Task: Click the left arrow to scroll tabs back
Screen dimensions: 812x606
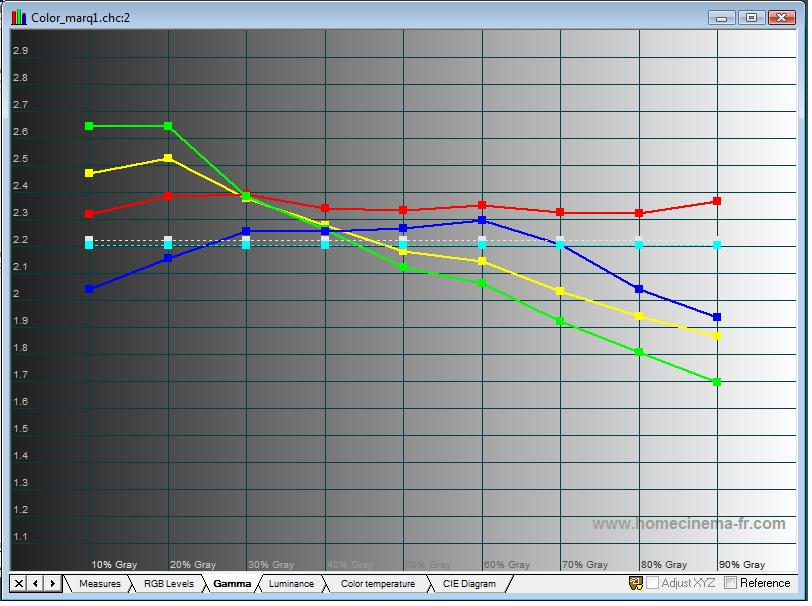Action: (35, 584)
